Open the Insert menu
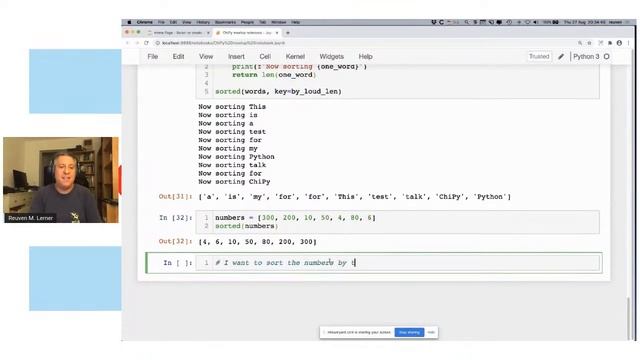 click(236, 56)
